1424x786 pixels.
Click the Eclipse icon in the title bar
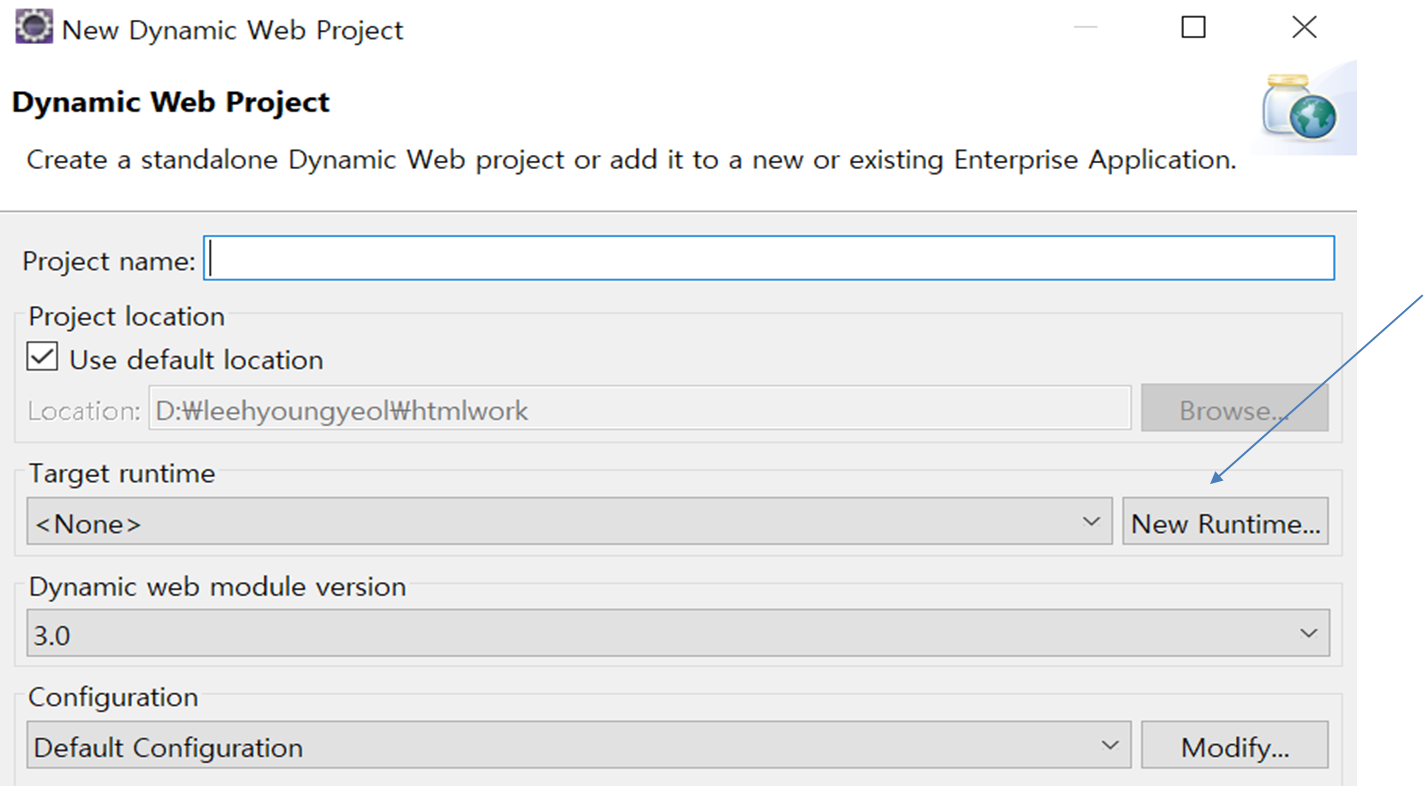coord(34,27)
